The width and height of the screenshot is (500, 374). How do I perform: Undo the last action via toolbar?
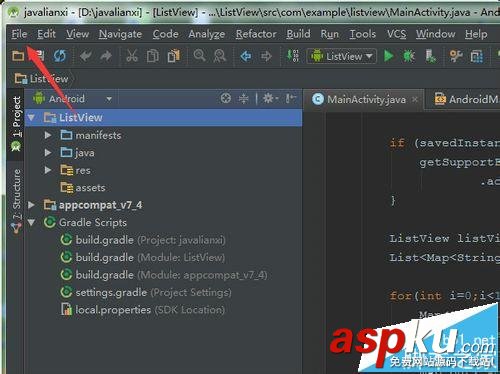pyautogui.click(x=86, y=56)
